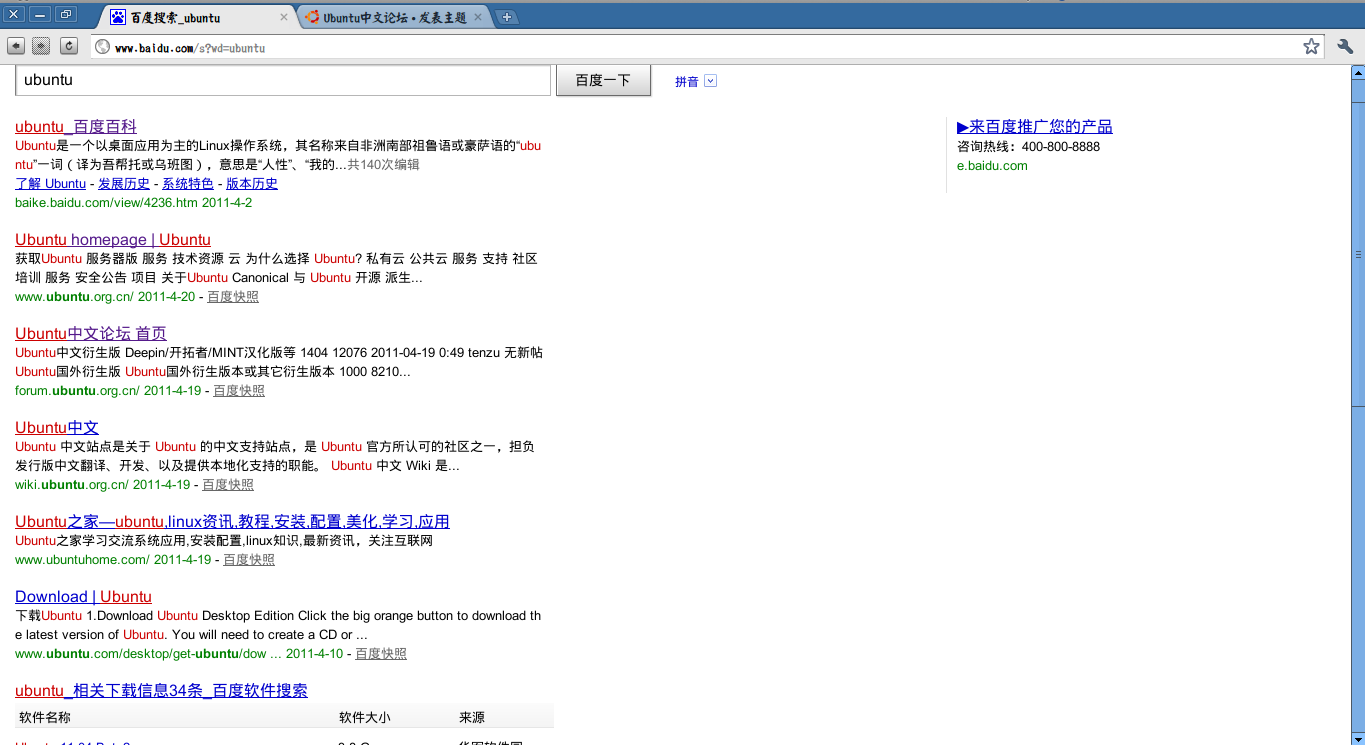The width and height of the screenshot is (1365, 745).
Task: Open 百度快照 for ubuntu.com/desktop result
Action: pos(381,654)
